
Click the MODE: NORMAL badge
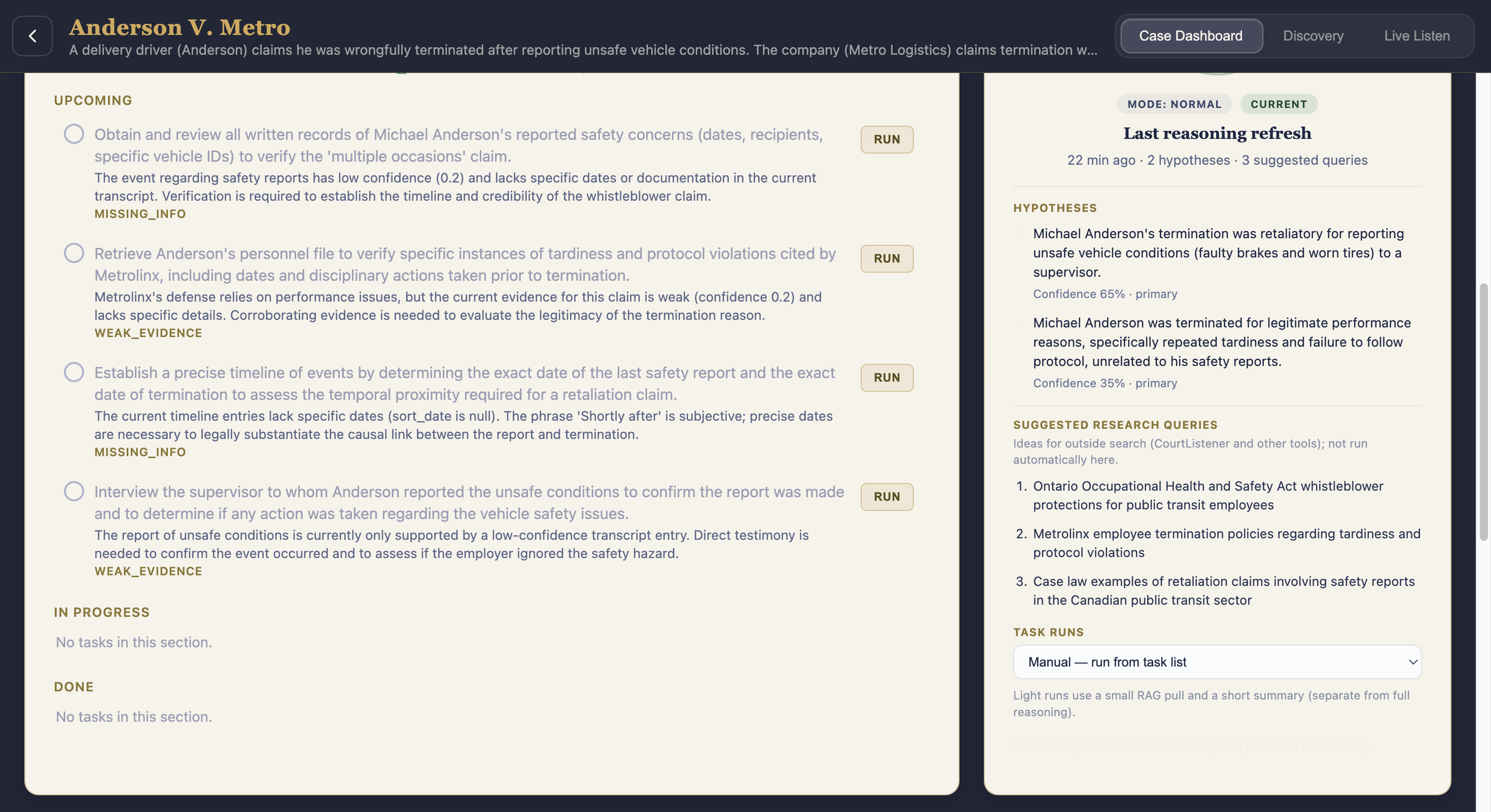coord(1174,104)
